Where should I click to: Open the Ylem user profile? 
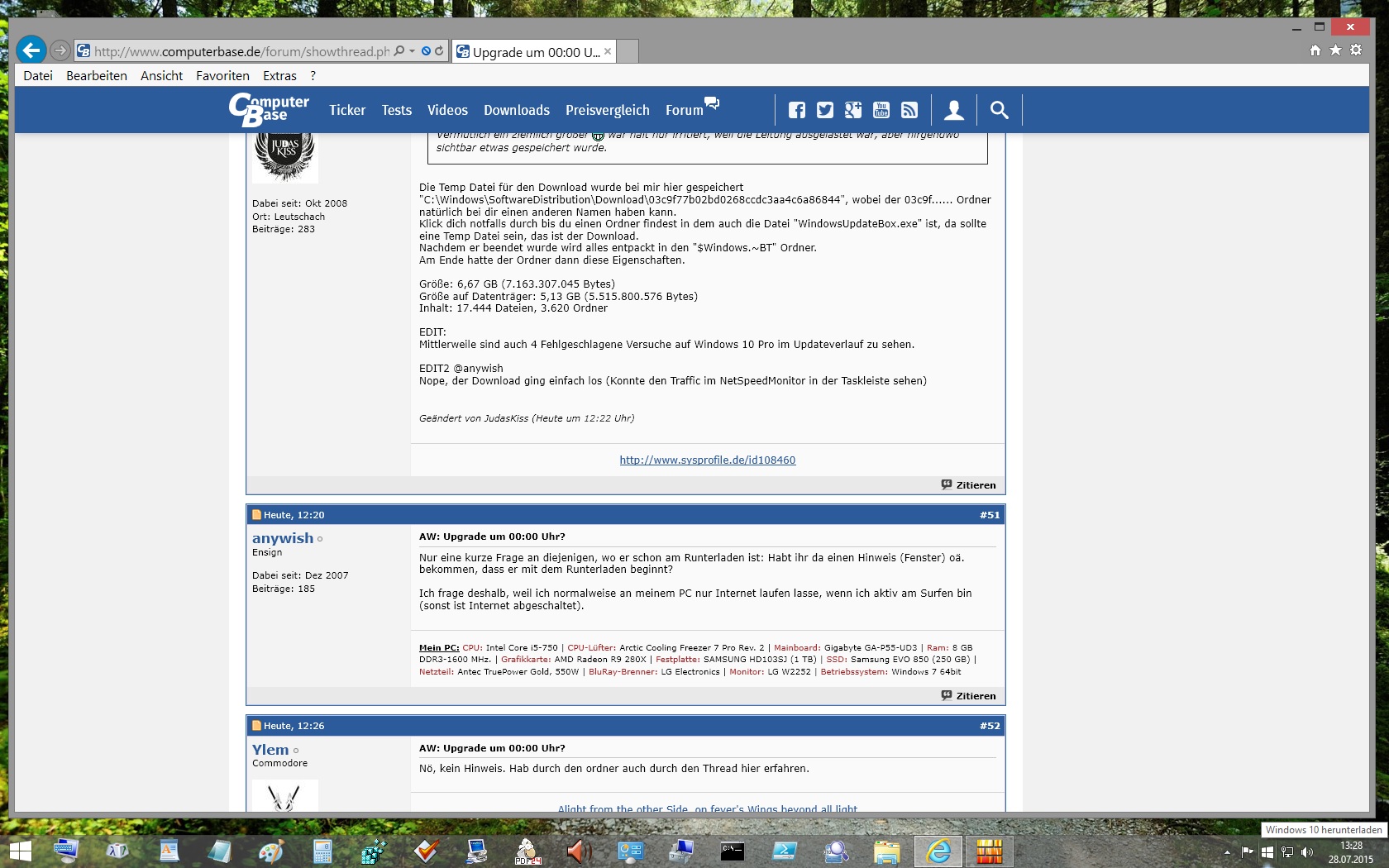(x=270, y=750)
